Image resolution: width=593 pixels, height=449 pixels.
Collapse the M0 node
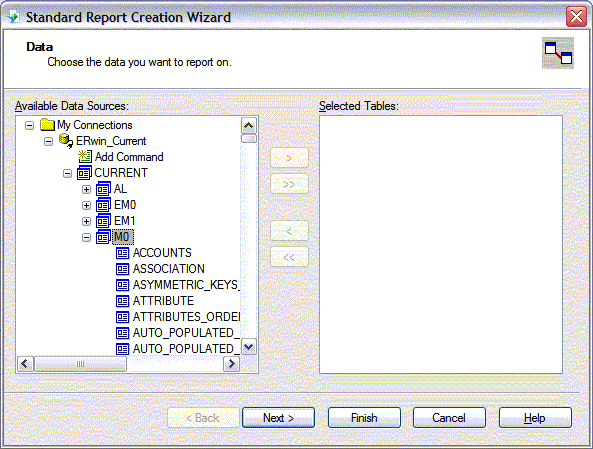click(86, 238)
